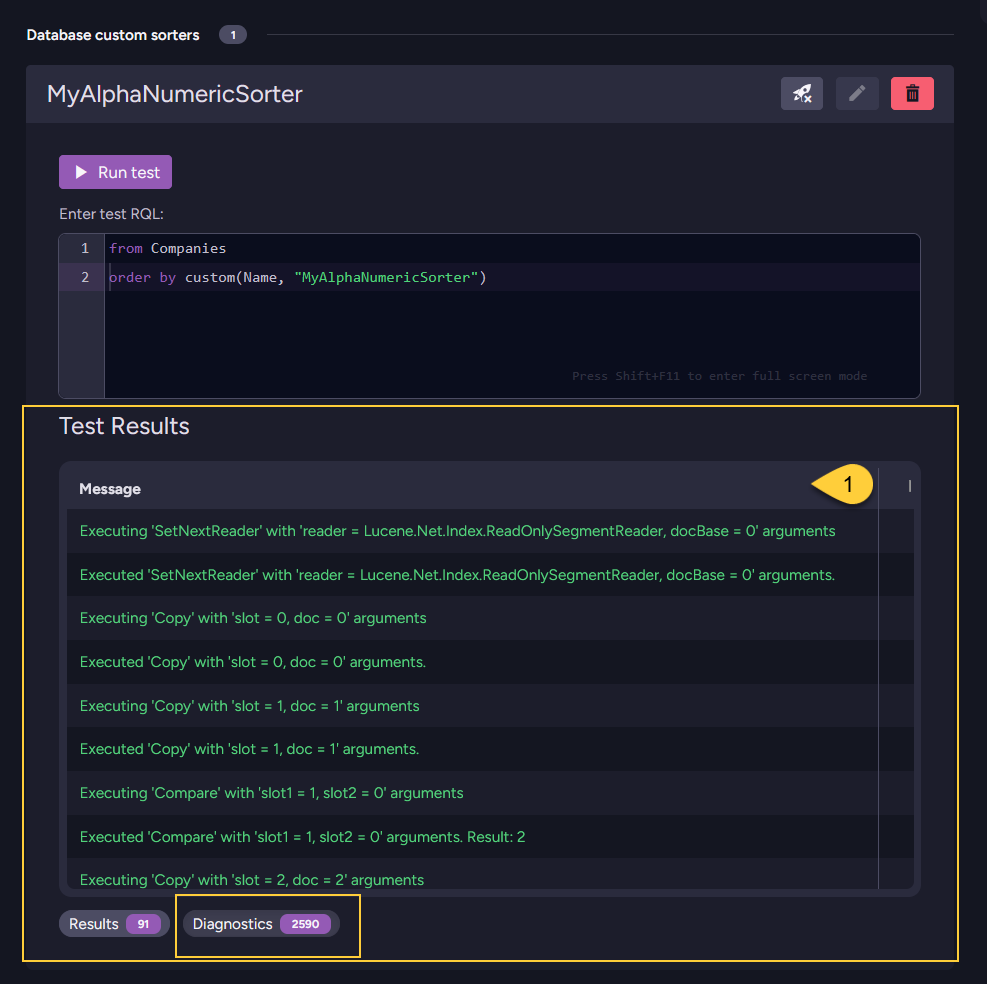This screenshot has width=987, height=984.
Task: Click the Test Results heading
Action: pyautogui.click(x=124, y=426)
